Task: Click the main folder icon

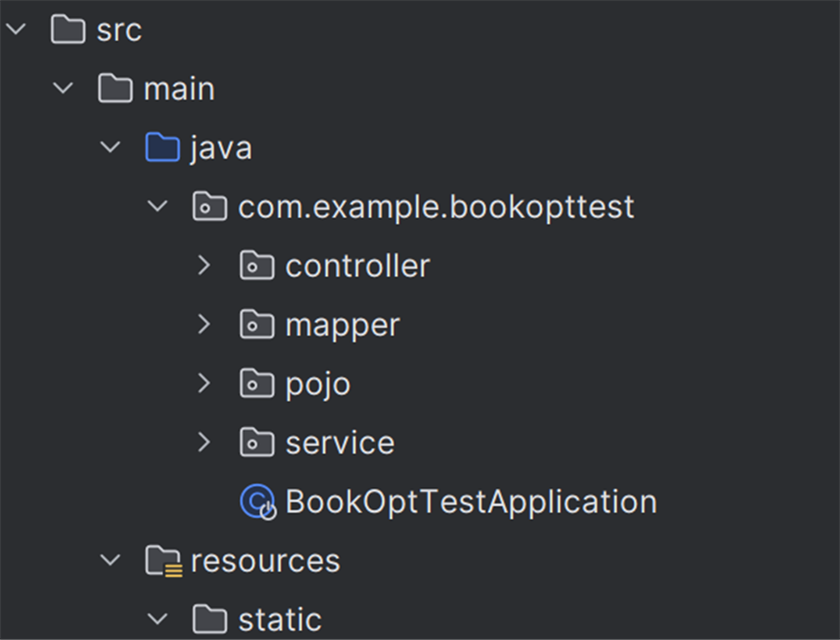Action: pos(115,88)
